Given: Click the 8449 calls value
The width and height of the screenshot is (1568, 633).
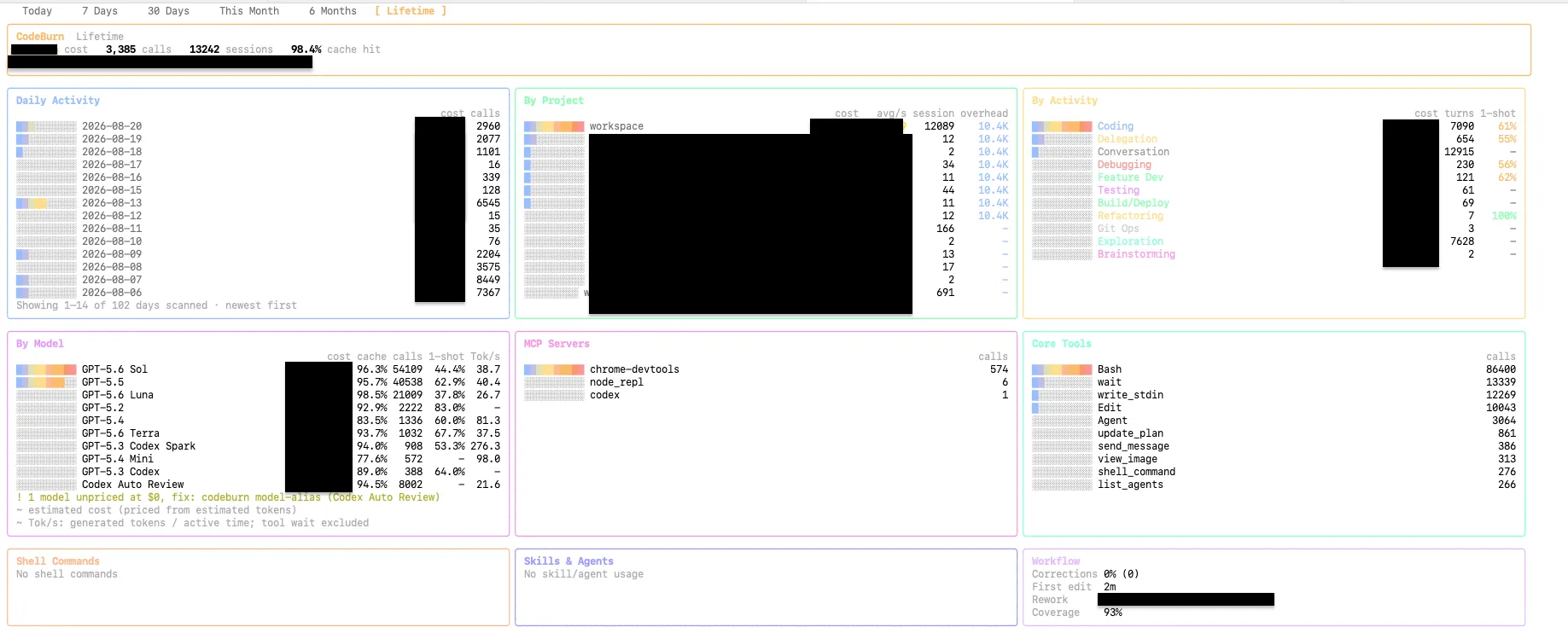Looking at the screenshot, I should click(488, 280).
